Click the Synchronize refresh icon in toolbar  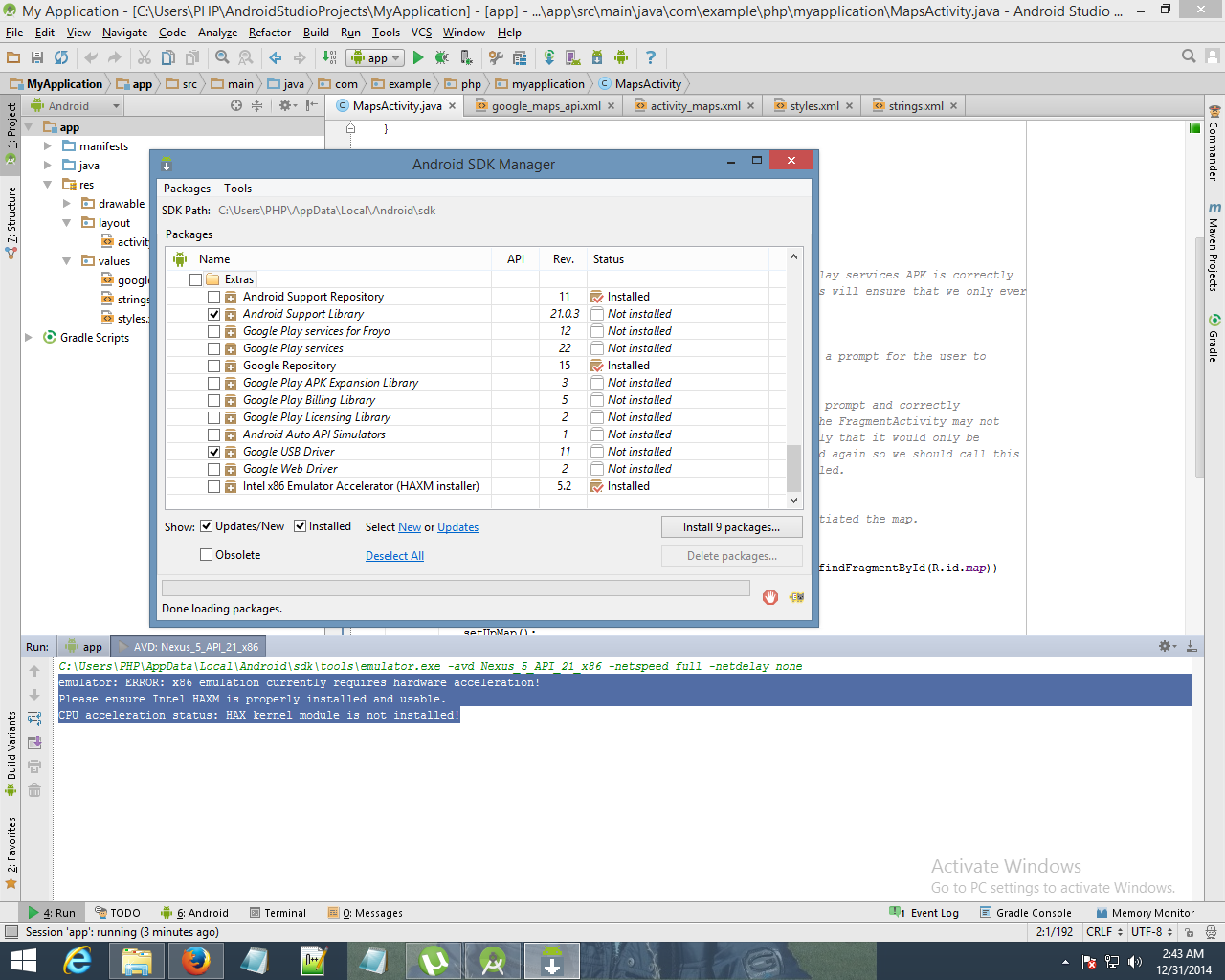coord(61,57)
